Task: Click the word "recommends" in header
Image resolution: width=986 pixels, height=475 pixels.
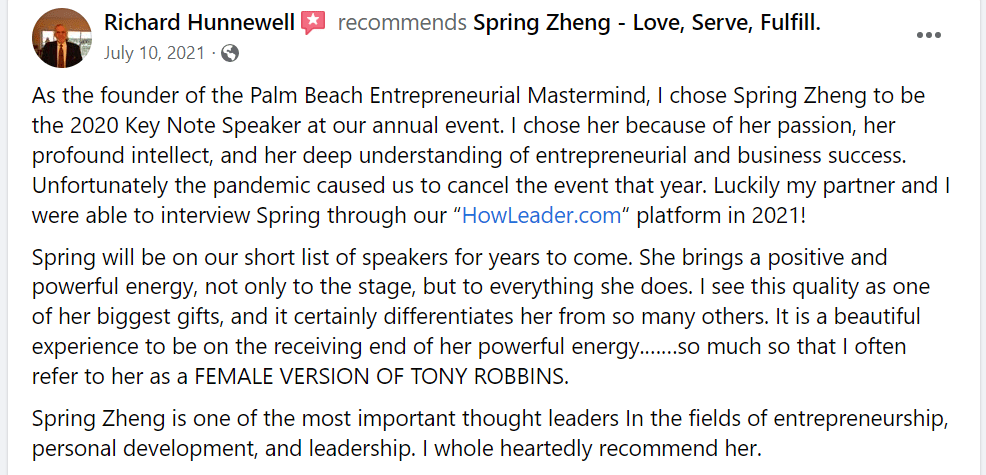Action: click(402, 22)
